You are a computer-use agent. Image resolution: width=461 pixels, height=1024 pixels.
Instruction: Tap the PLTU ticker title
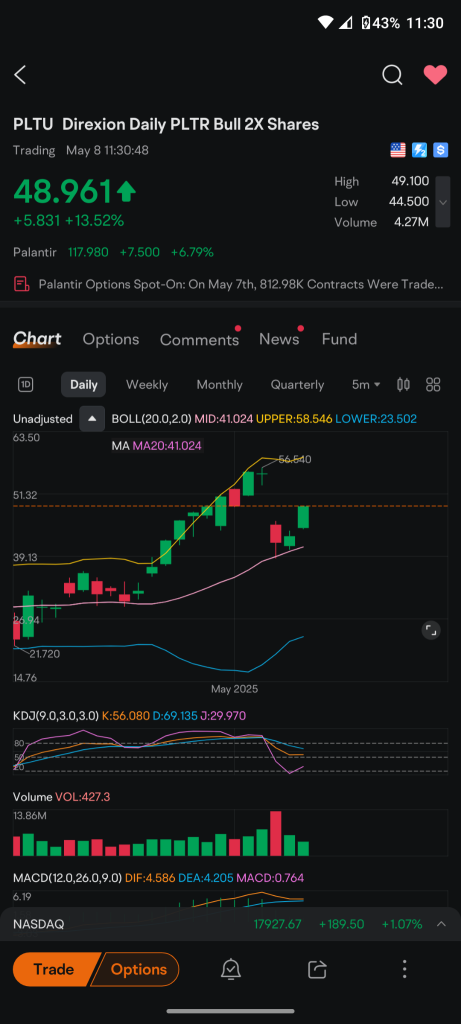pos(33,124)
